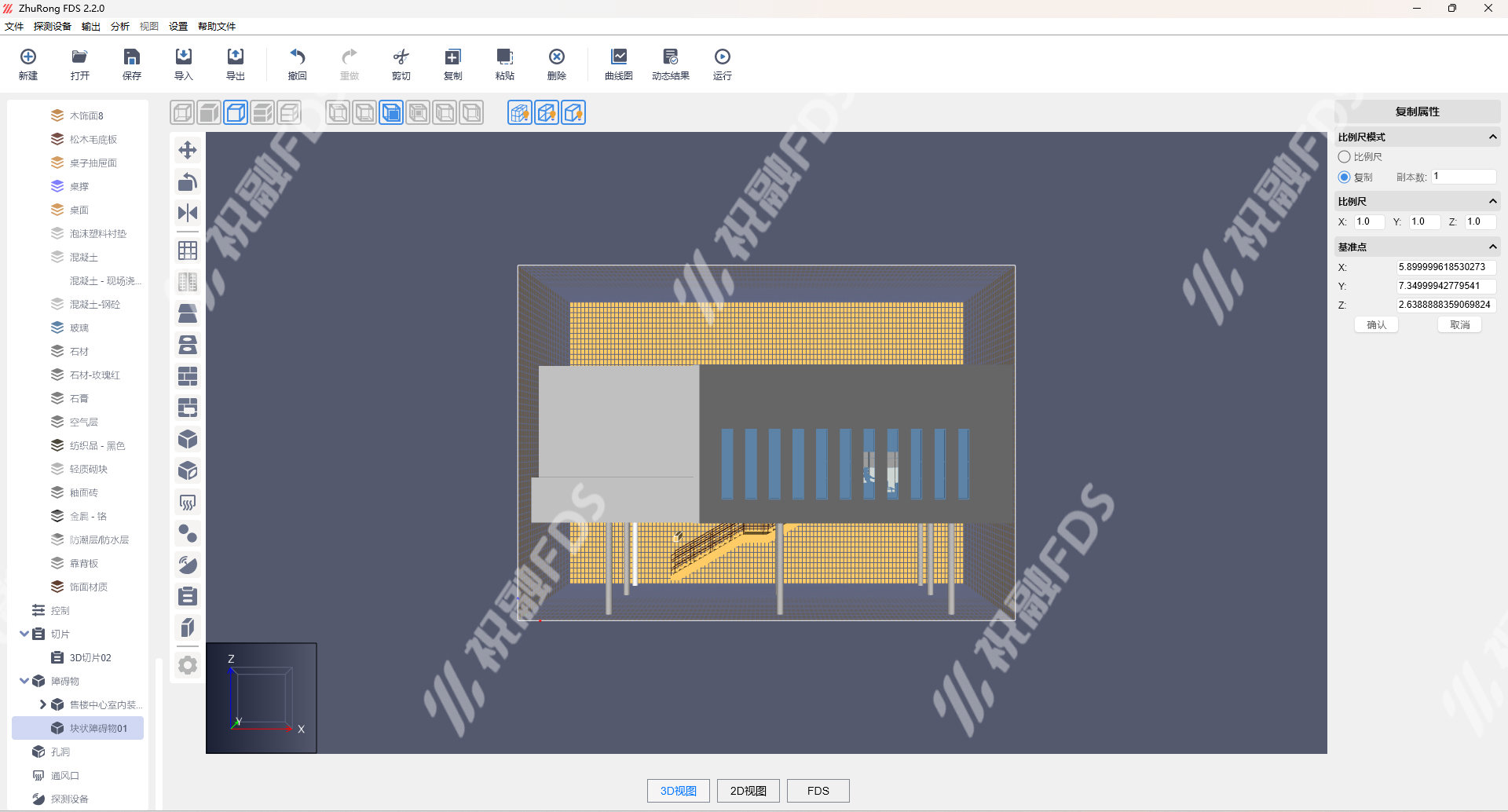Collapse the 障碍物 tree node
The width and height of the screenshot is (1508, 812).
coord(24,681)
